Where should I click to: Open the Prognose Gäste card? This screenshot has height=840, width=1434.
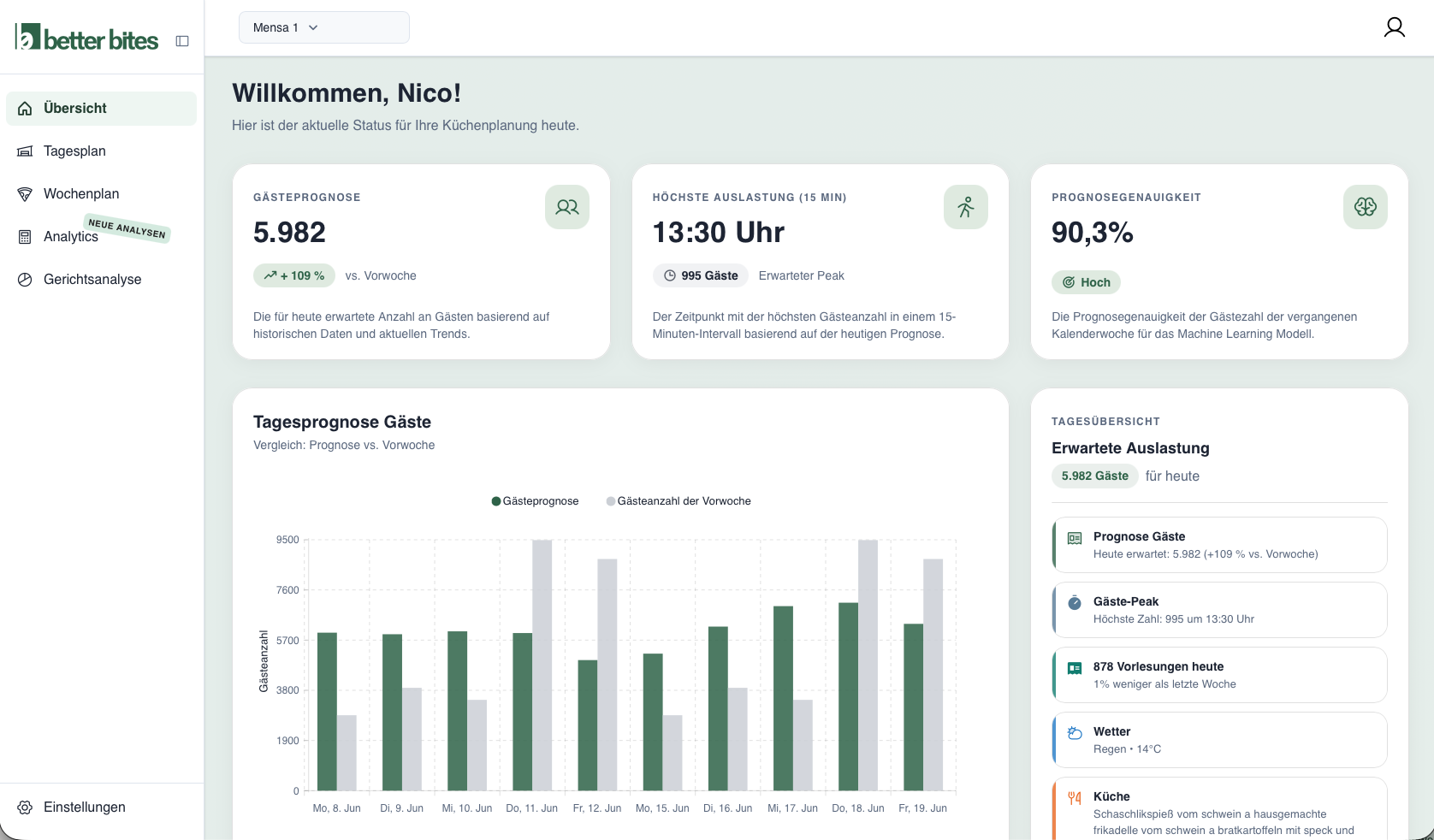(1219, 545)
